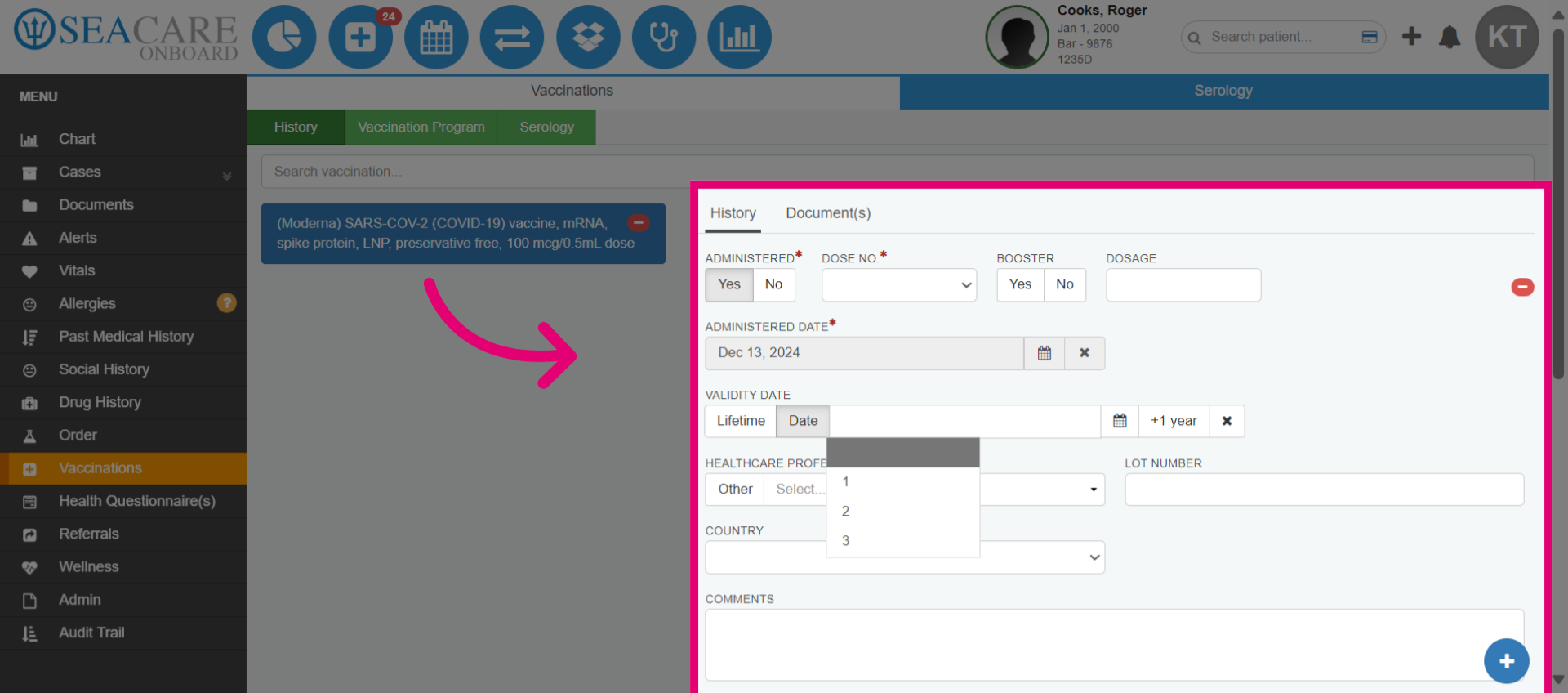This screenshot has width=1568, height=693.
Task: Set Administered to No
Action: pos(773,284)
